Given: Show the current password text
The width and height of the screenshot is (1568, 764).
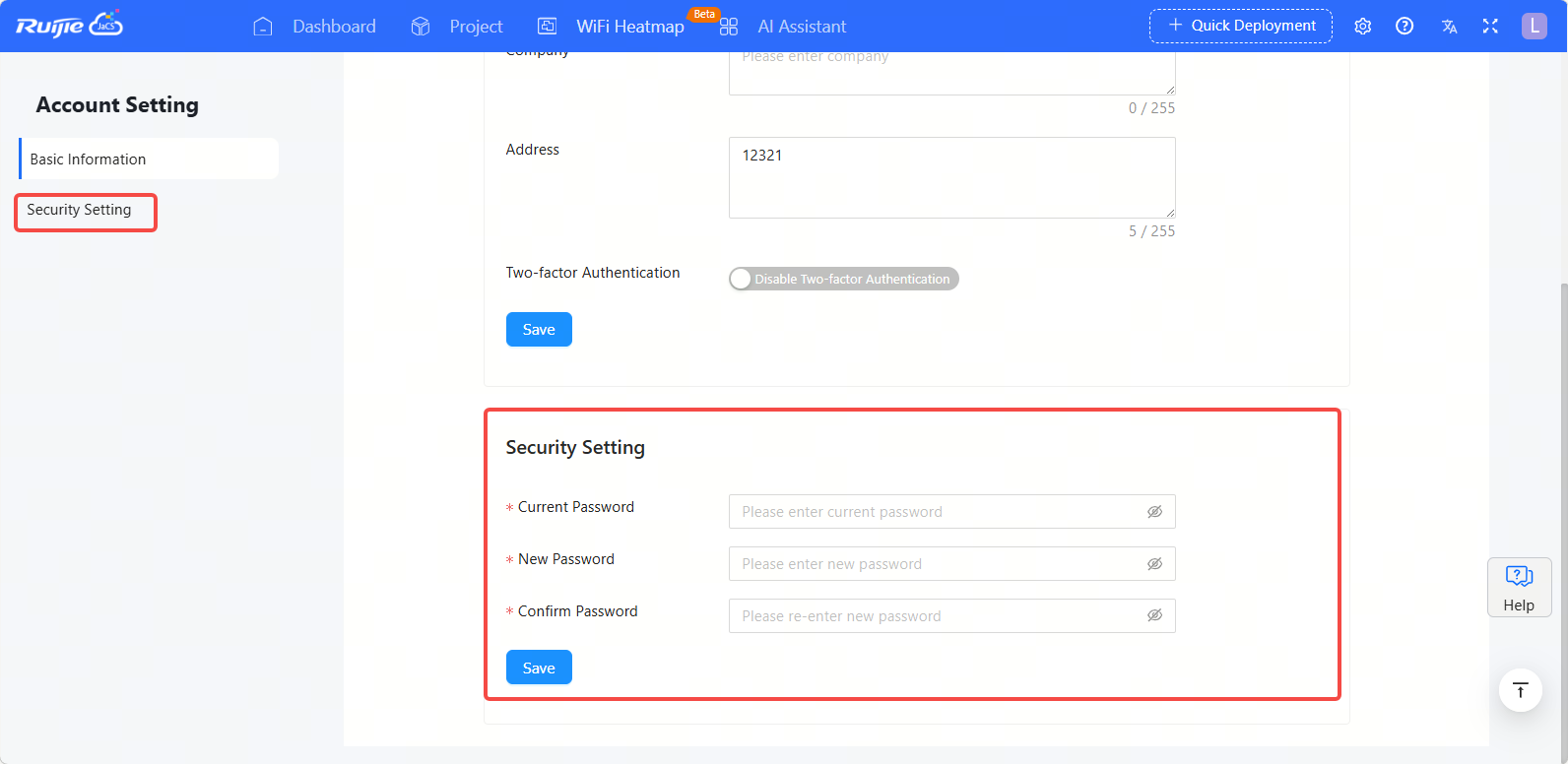Looking at the screenshot, I should [1154, 512].
